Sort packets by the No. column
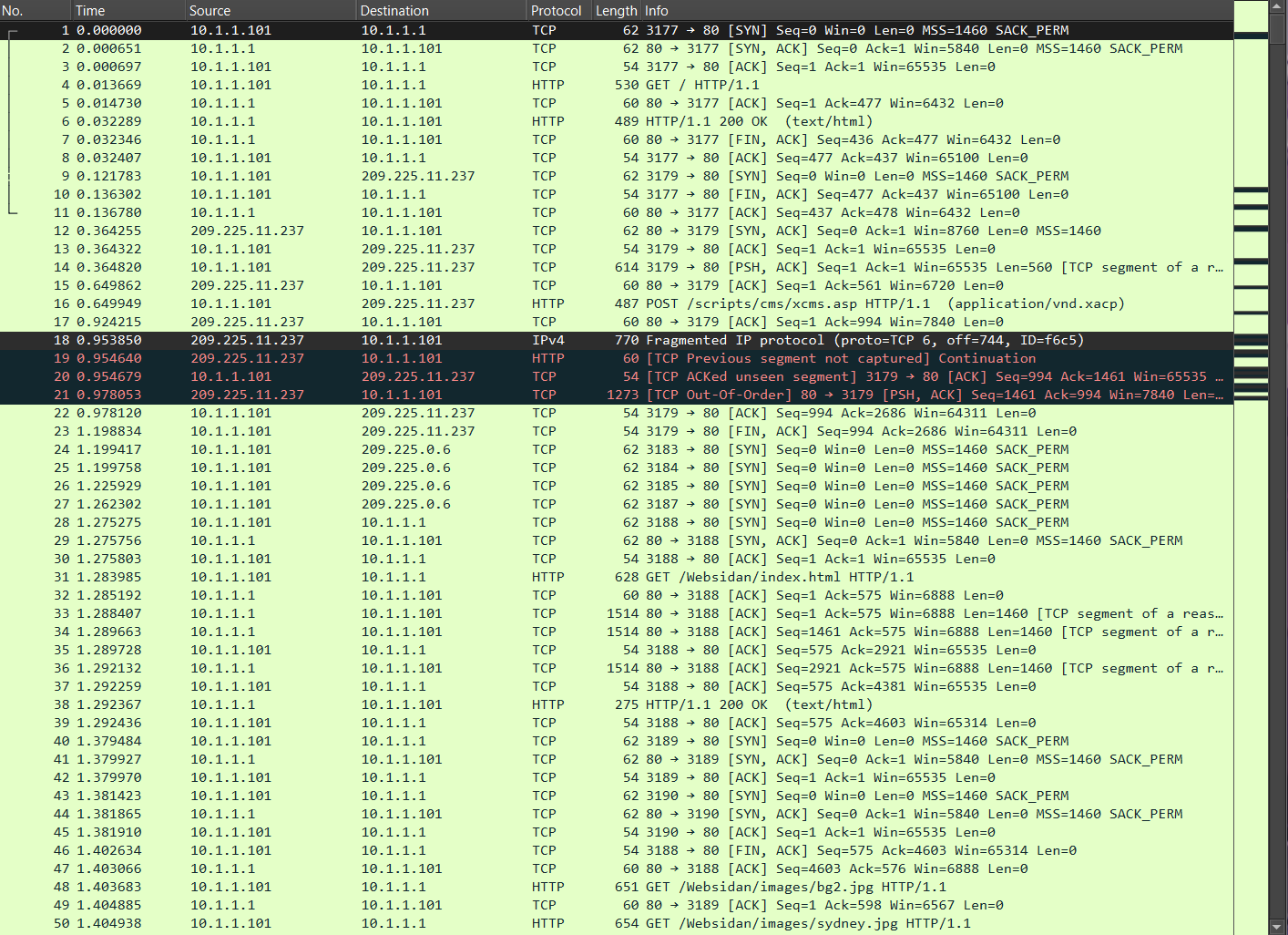The image size is (1288, 935). 36,10
